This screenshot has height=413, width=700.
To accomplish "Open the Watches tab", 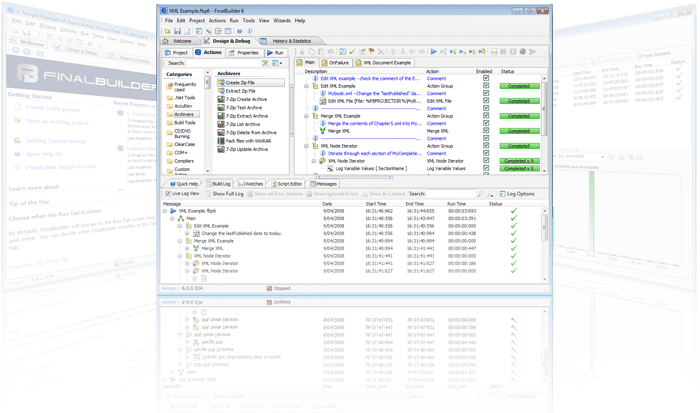I will pos(251,184).
